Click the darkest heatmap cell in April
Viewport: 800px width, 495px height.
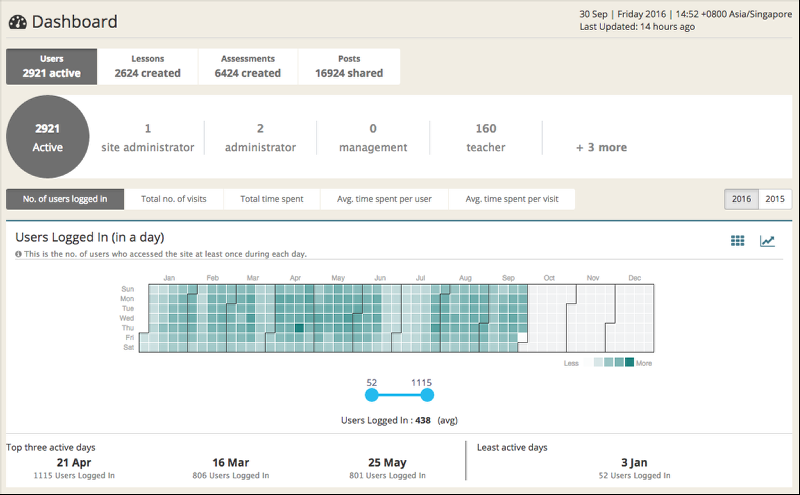click(299, 328)
